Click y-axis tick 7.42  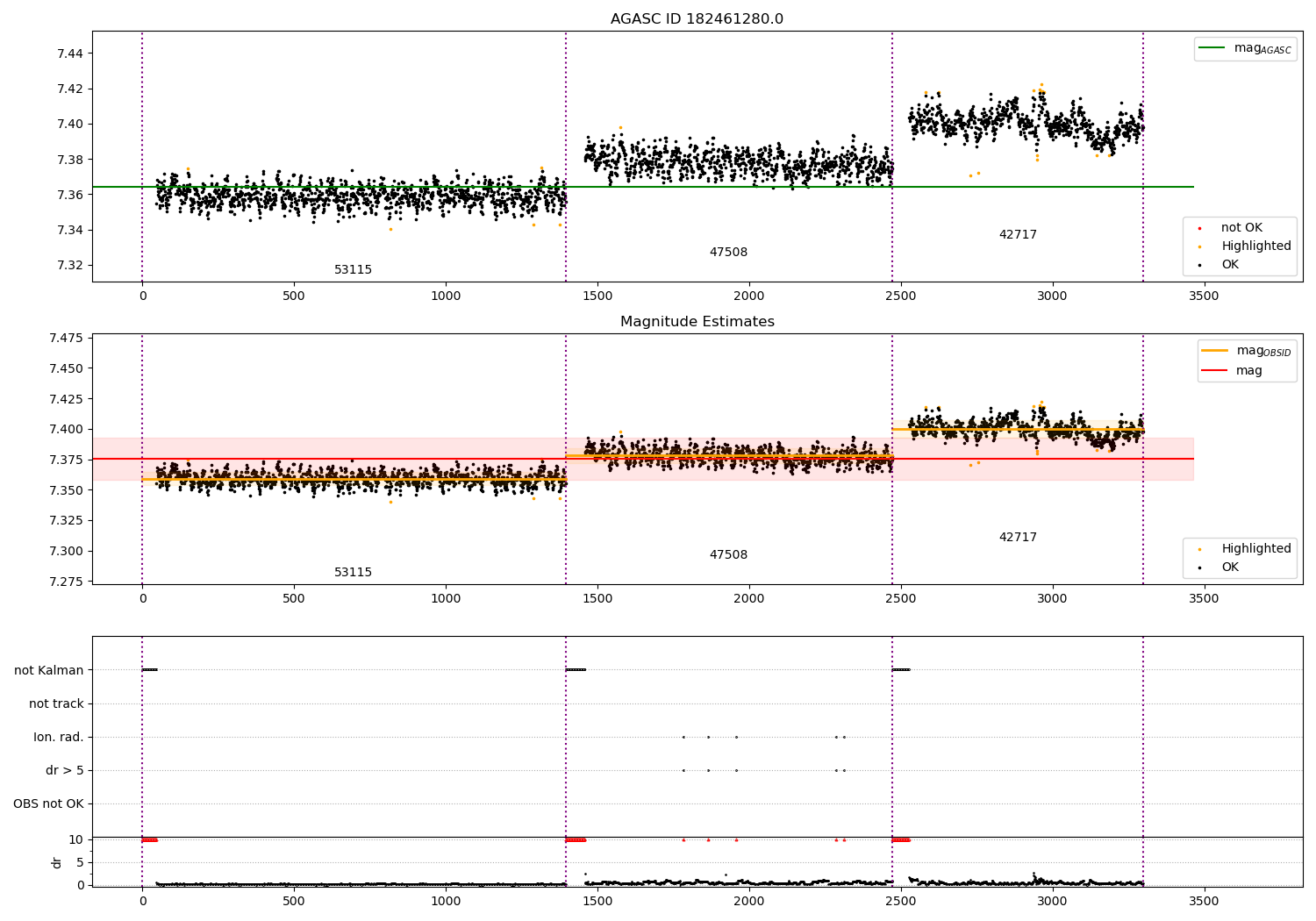(70, 89)
